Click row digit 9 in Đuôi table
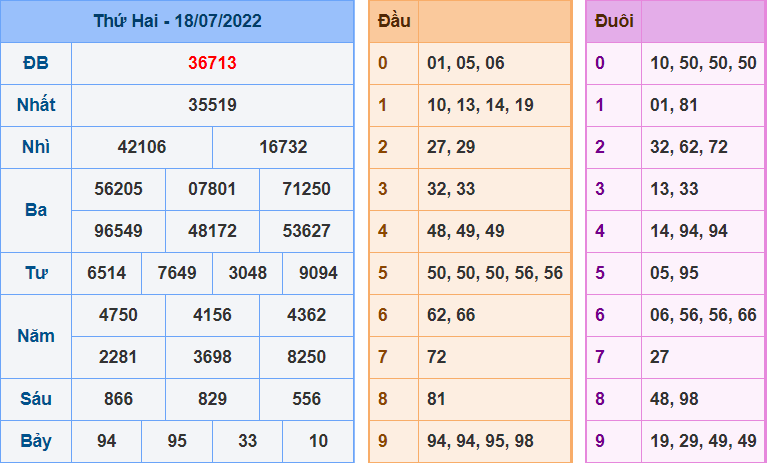767x463 pixels. tap(600, 441)
